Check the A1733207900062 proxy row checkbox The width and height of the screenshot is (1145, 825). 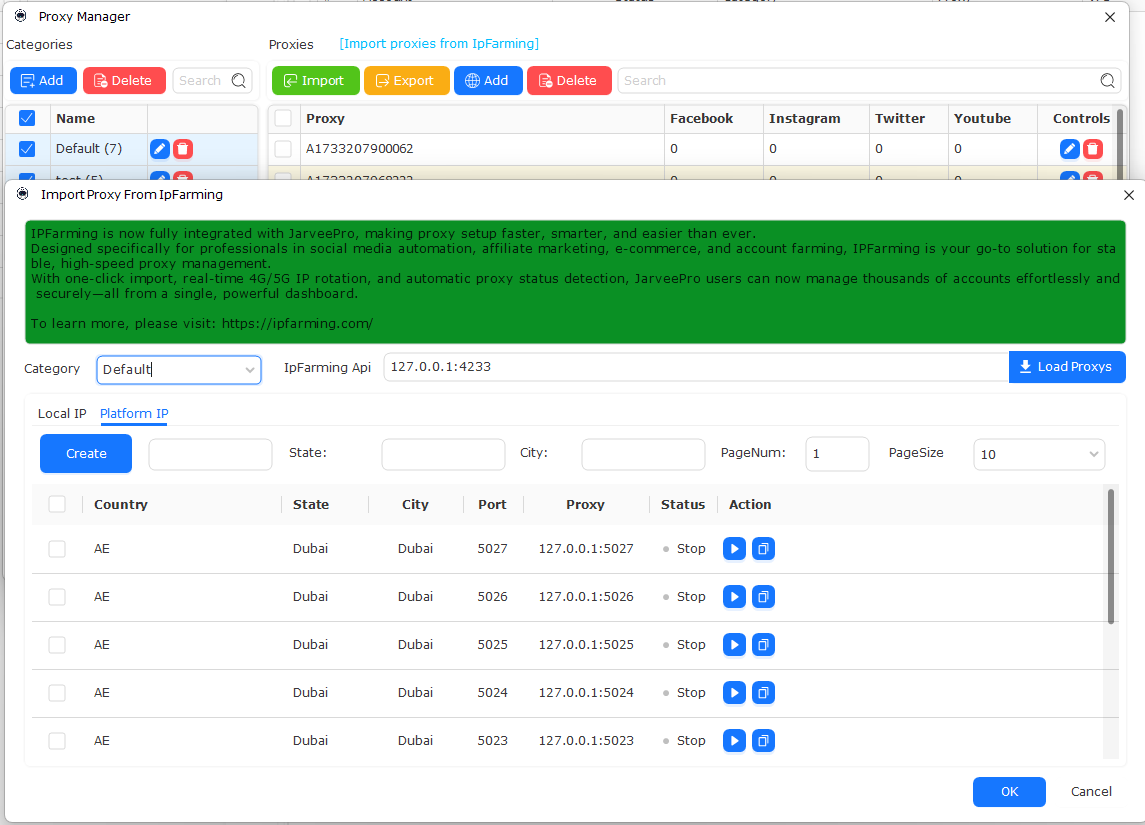pyautogui.click(x=283, y=149)
